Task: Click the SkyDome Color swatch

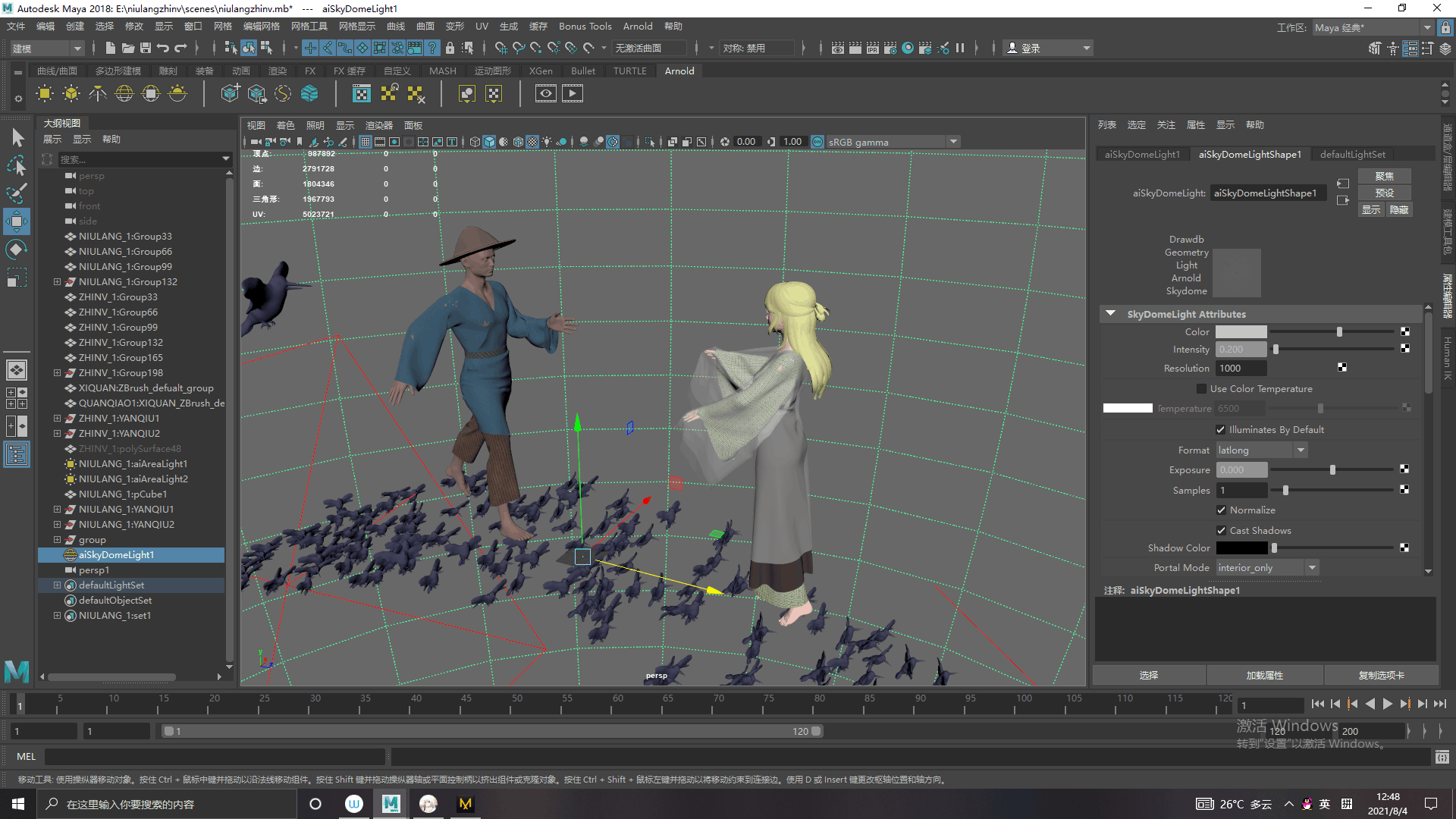Action: tap(1241, 332)
